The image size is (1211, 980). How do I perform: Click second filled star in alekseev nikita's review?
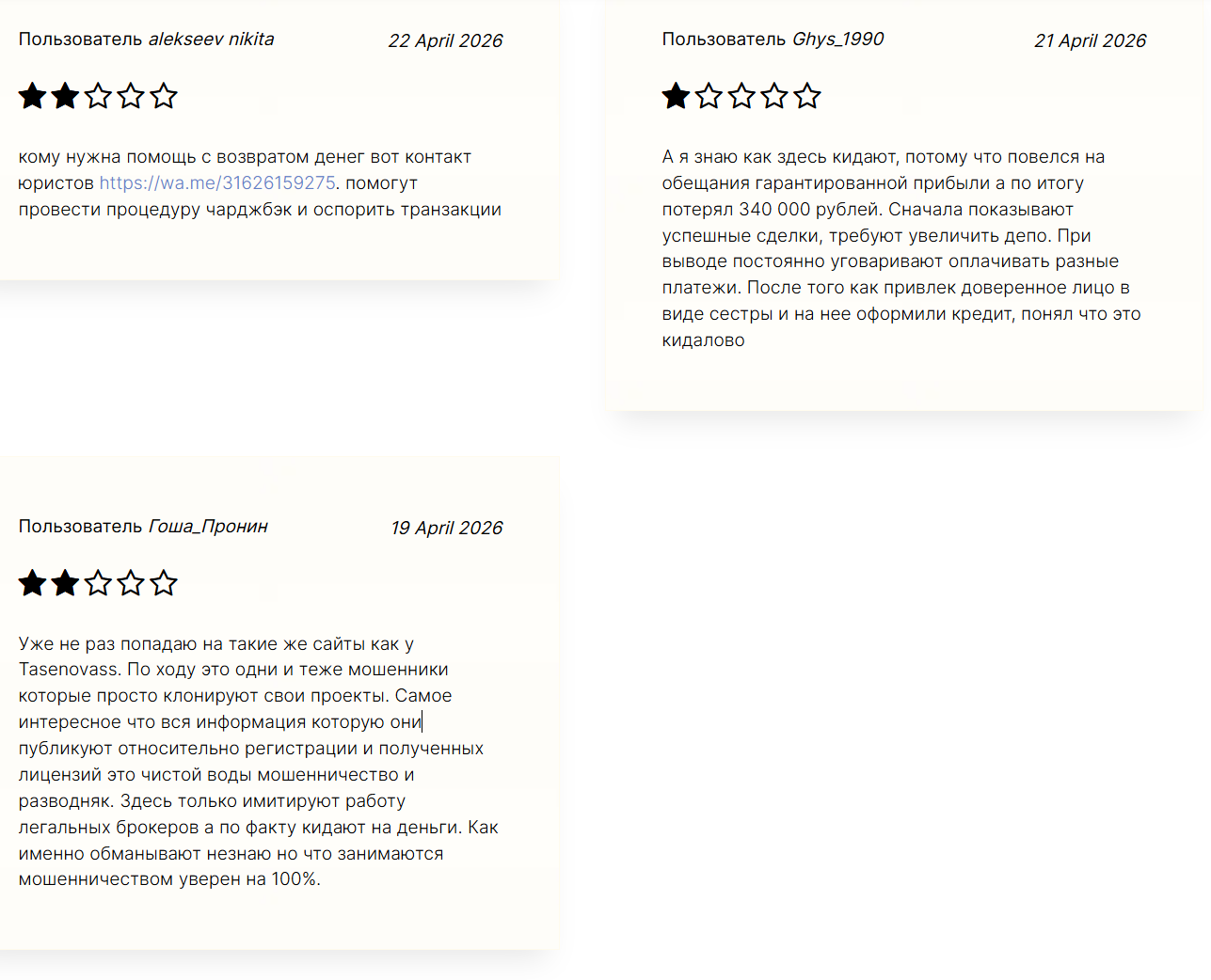coord(66,96)
